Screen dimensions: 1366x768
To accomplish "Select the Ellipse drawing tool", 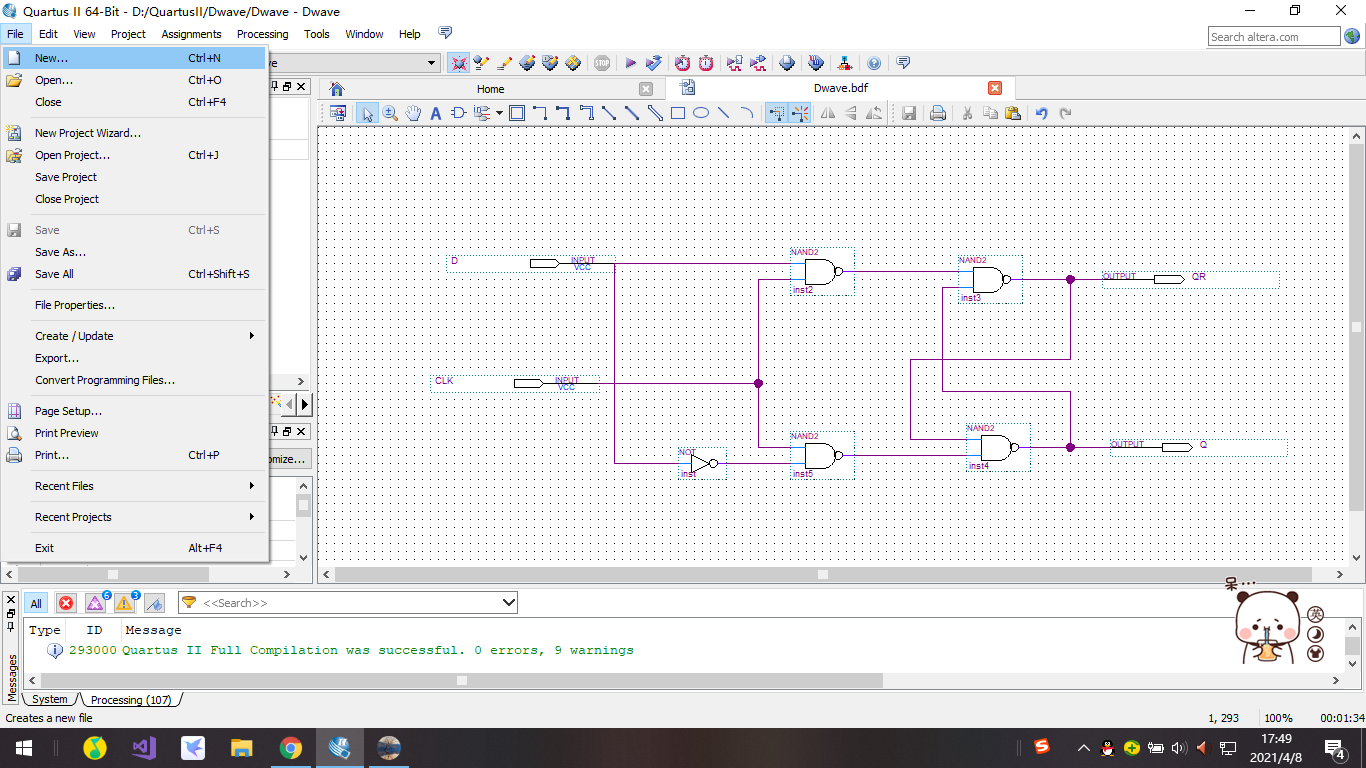I will point(703,113).
